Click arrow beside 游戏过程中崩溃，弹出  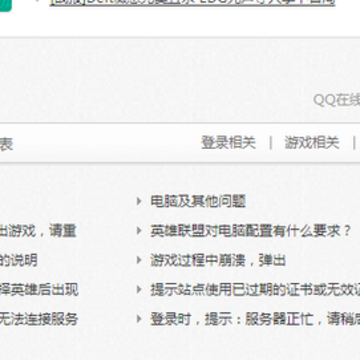tap(139, 260)
